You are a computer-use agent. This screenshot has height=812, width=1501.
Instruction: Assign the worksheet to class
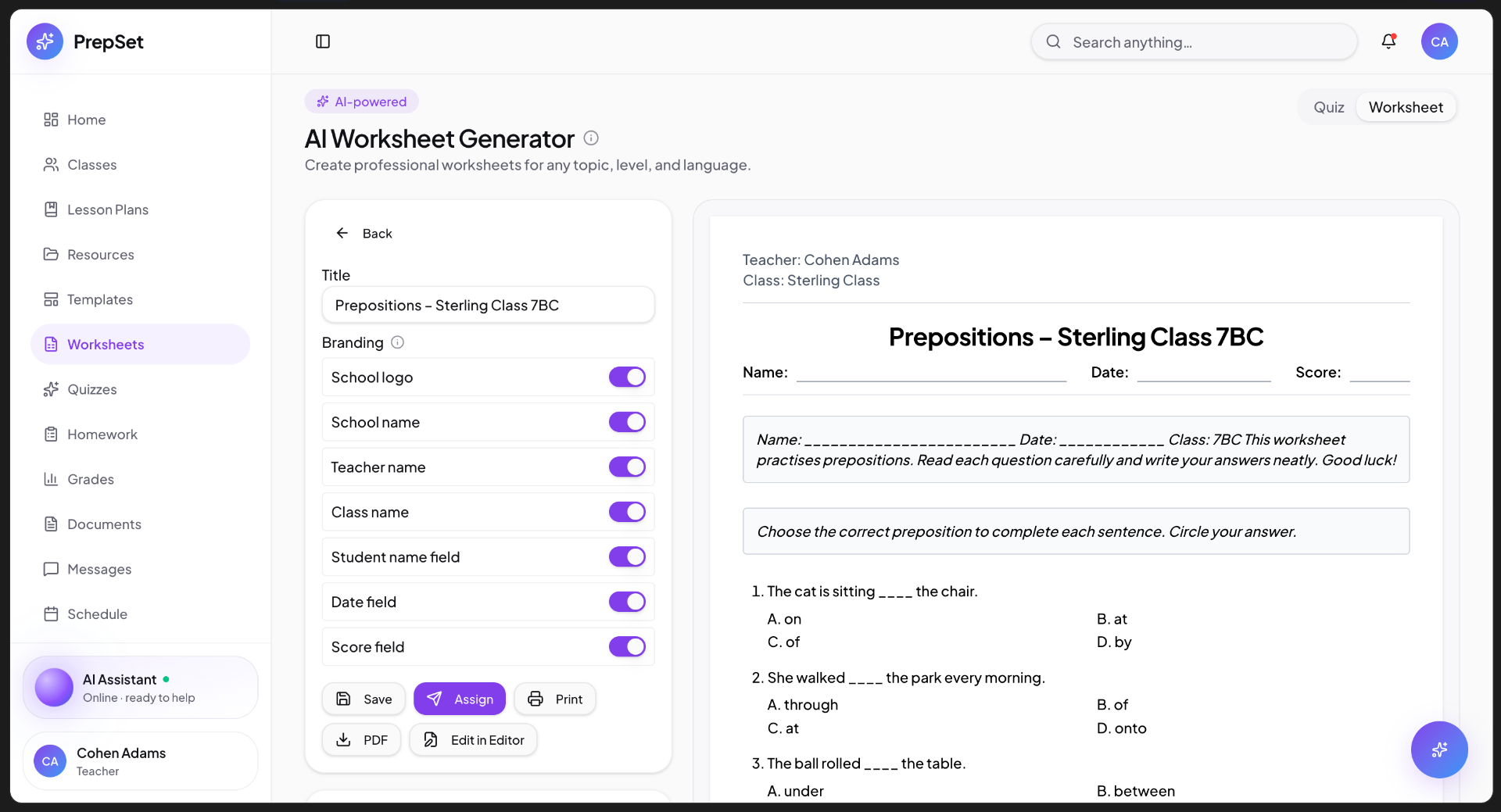(x=460, y=699)
